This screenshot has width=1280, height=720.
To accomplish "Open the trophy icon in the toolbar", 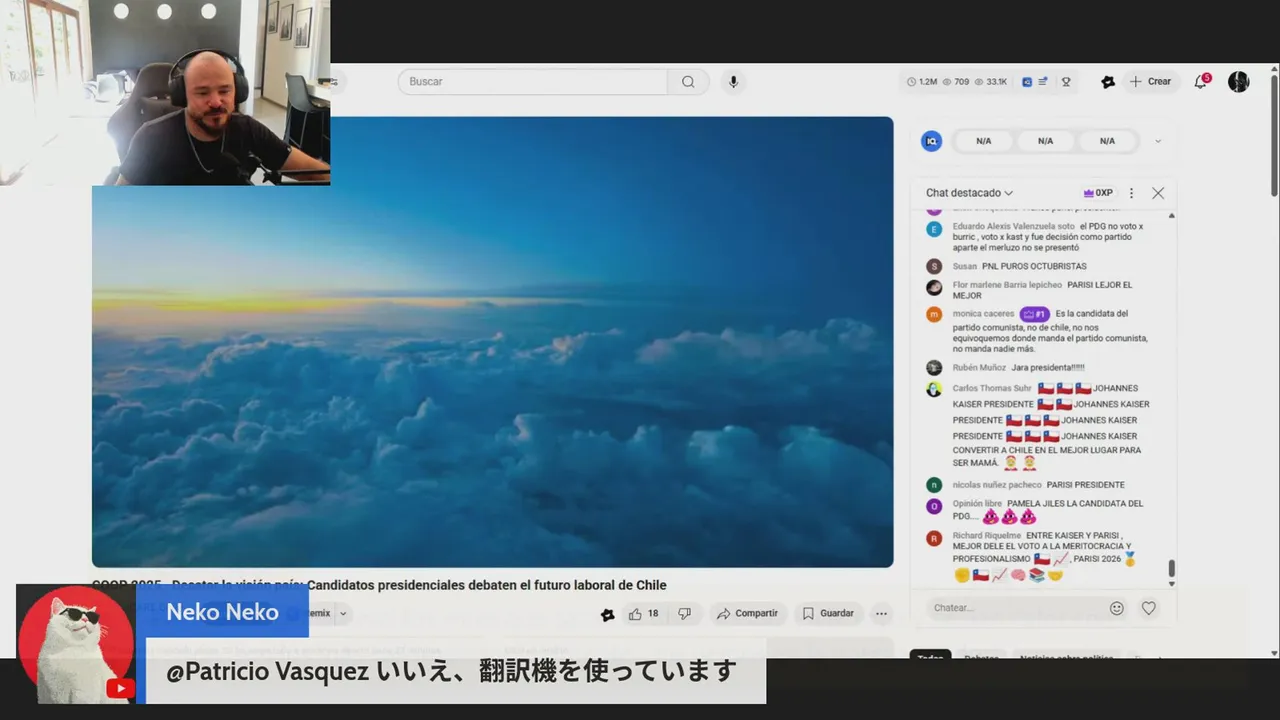I will [1066, 82].
